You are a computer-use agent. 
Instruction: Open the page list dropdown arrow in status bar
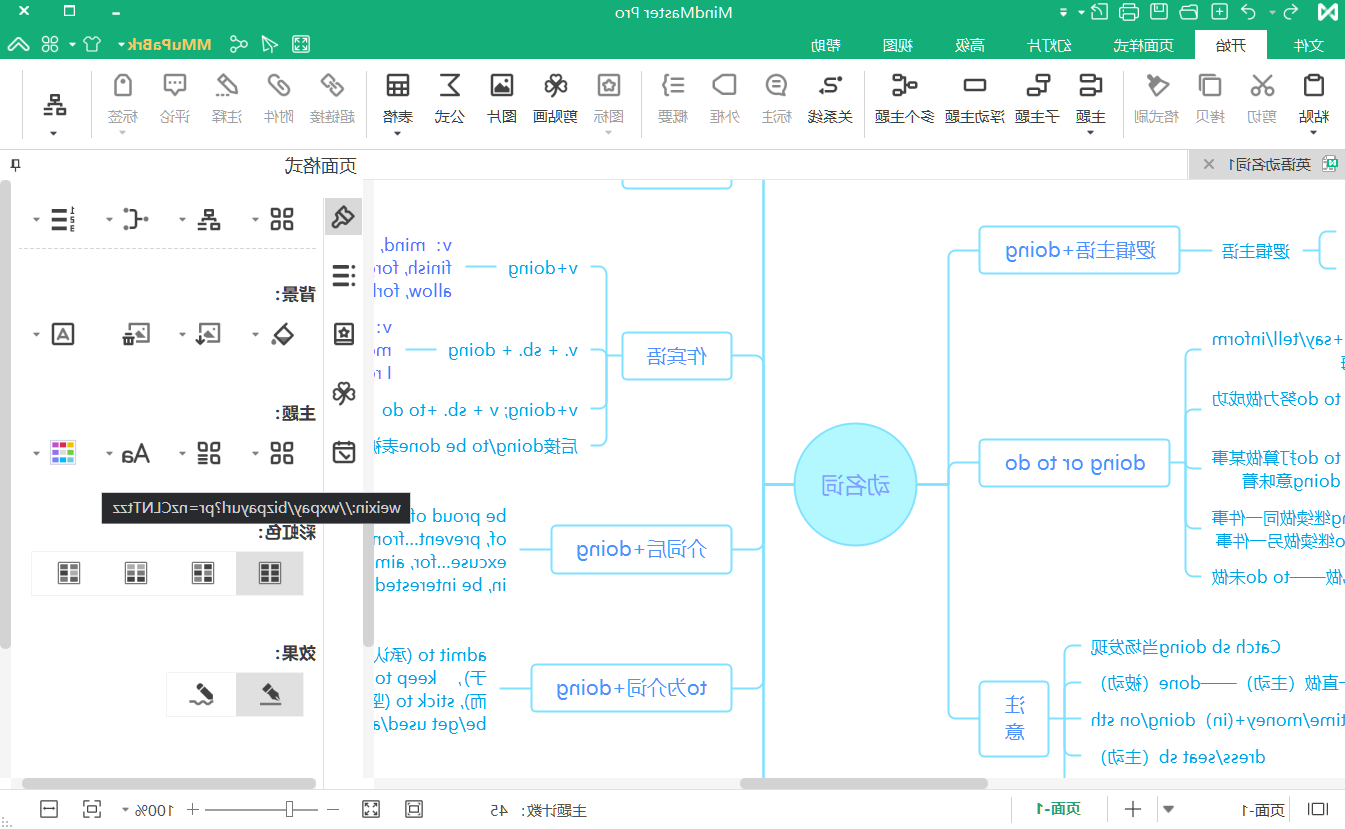(x=1168, y=809)
